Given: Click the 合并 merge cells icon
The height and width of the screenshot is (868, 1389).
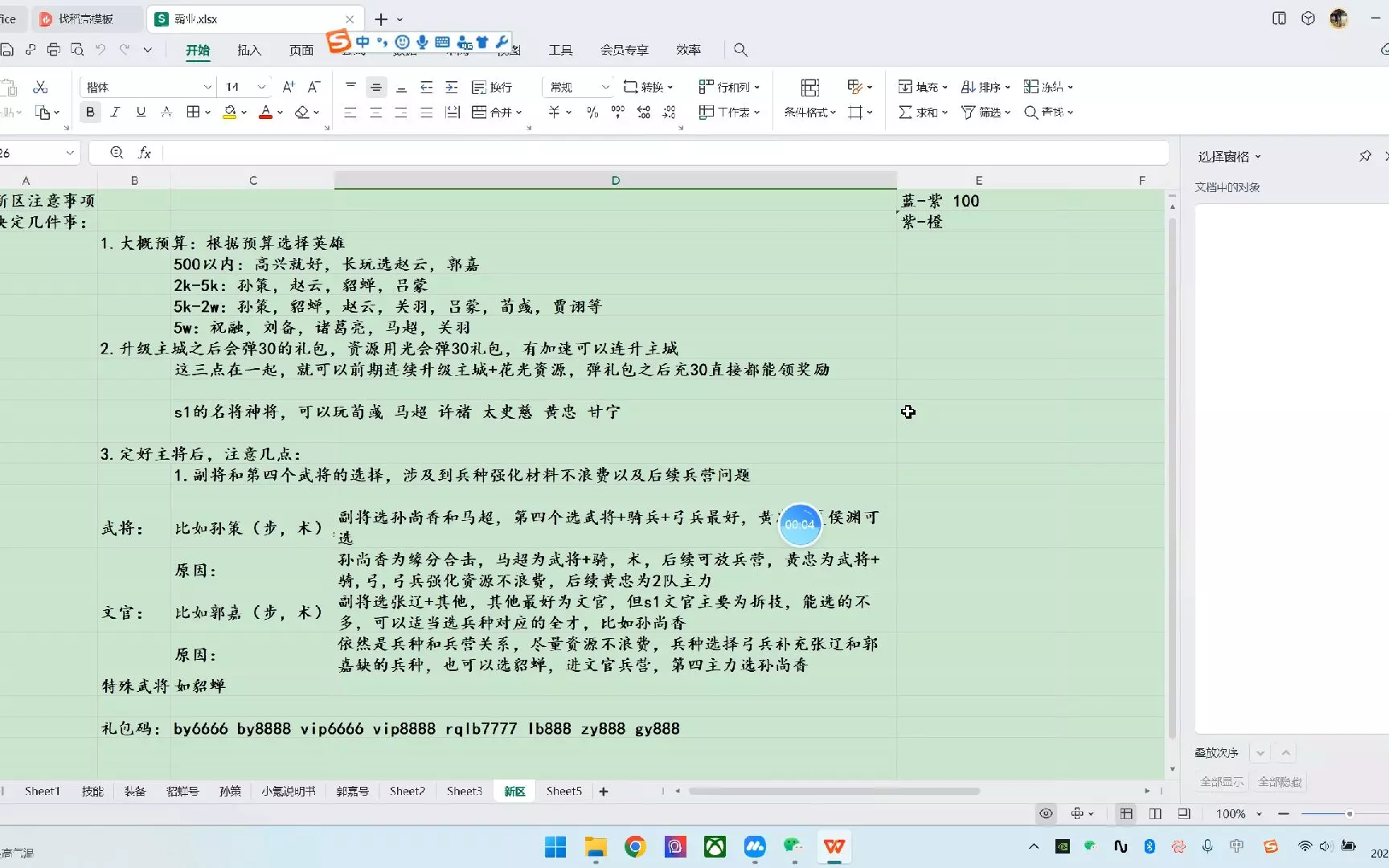Looking at the screenshot, I should click(479, 113).
